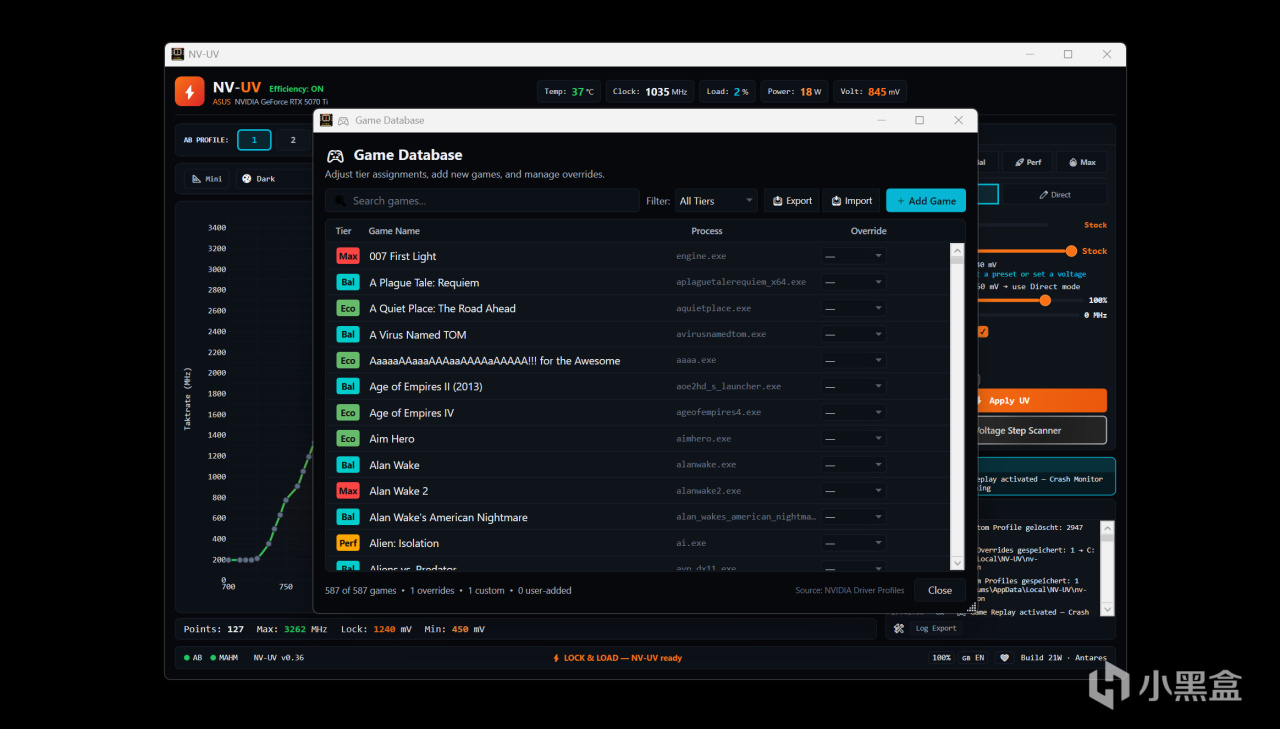The width and height of the screenshot is (1280, 729).
Task: Click the Stock voltage slider handle
Action: pyautogui.click(x=1071, y=251)
